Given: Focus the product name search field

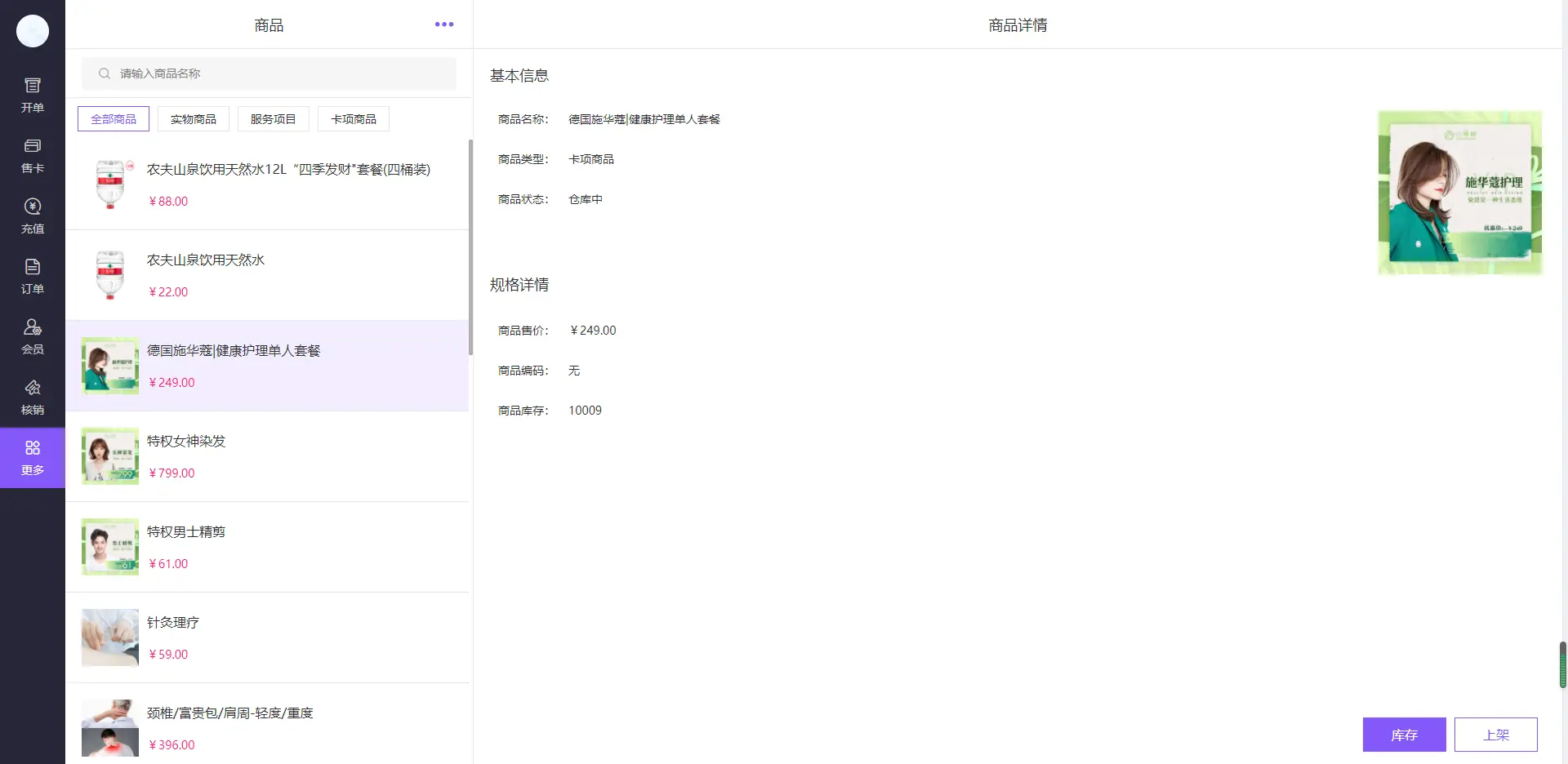Looking at the screenshot, I should [278, 73].
